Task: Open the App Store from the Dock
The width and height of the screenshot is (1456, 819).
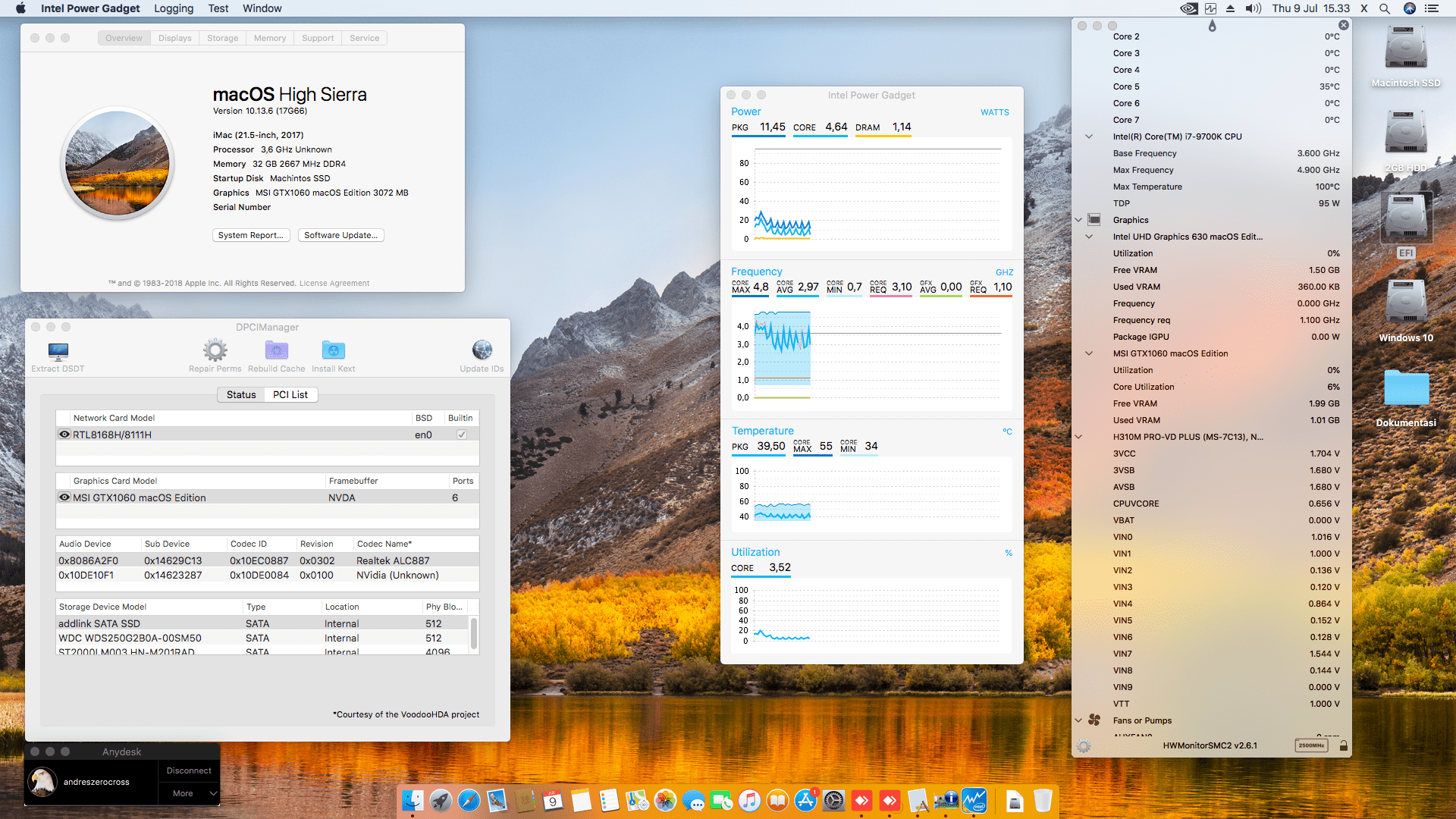Action: click(x=805, y=802)
